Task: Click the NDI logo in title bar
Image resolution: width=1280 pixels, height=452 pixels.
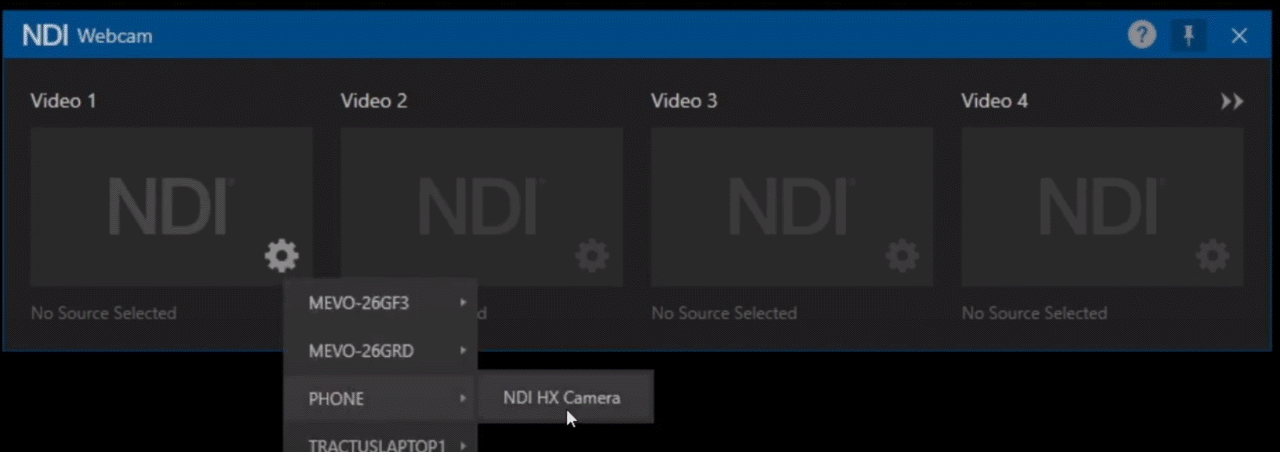Action: tap(46, 36)
